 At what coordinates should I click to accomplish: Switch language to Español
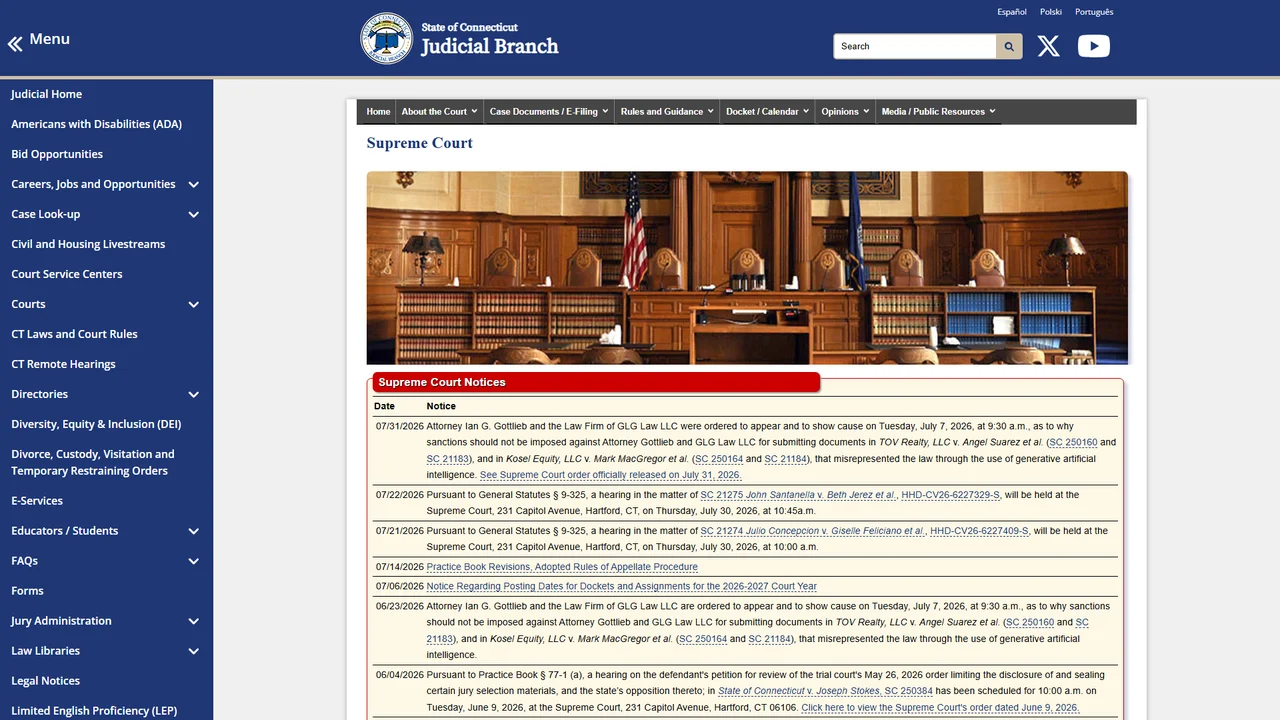tap(1012, 12)
